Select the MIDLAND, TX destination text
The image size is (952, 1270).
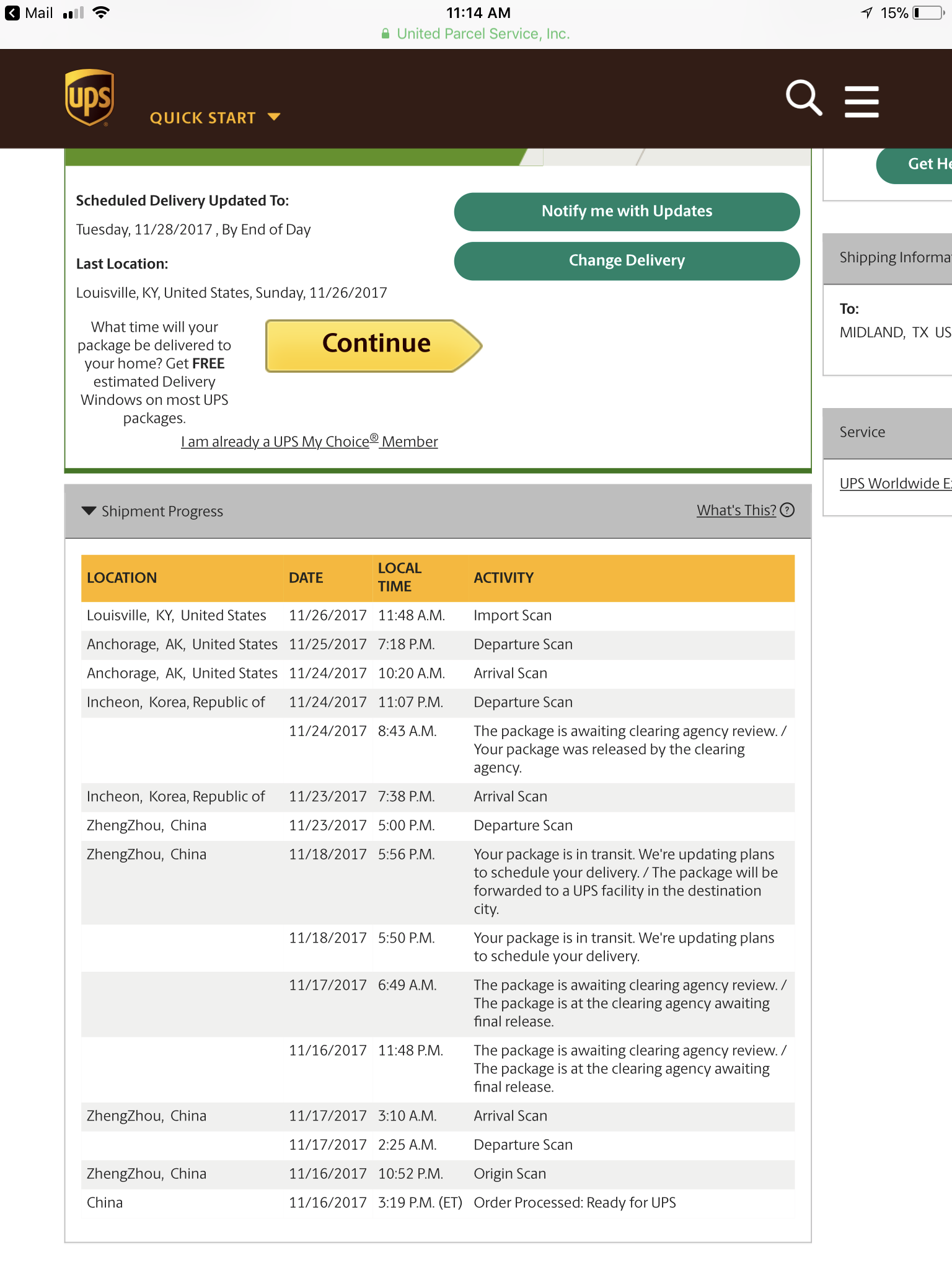(895, 333)
